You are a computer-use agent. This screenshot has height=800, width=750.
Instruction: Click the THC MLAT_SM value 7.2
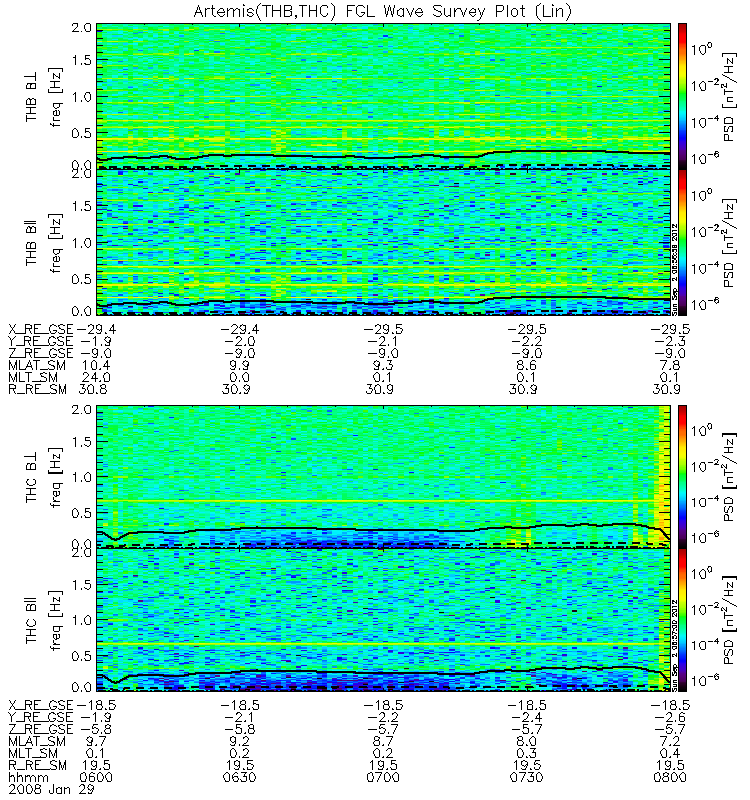pyautogui.click(x=669, y=741)
